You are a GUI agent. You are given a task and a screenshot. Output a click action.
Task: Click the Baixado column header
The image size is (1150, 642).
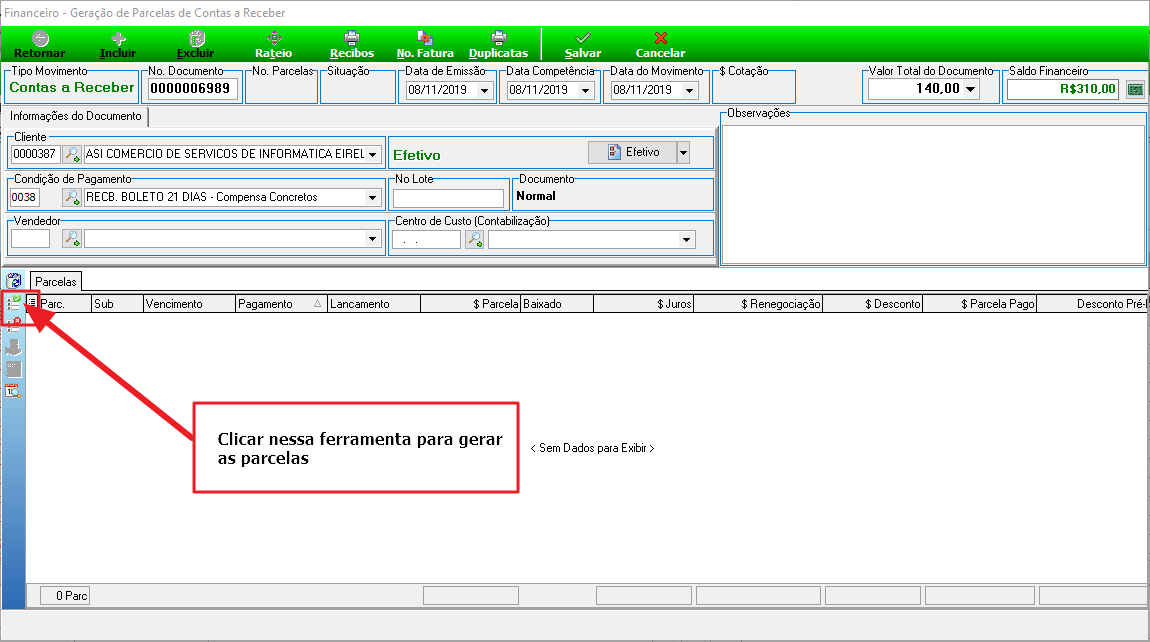557,304
